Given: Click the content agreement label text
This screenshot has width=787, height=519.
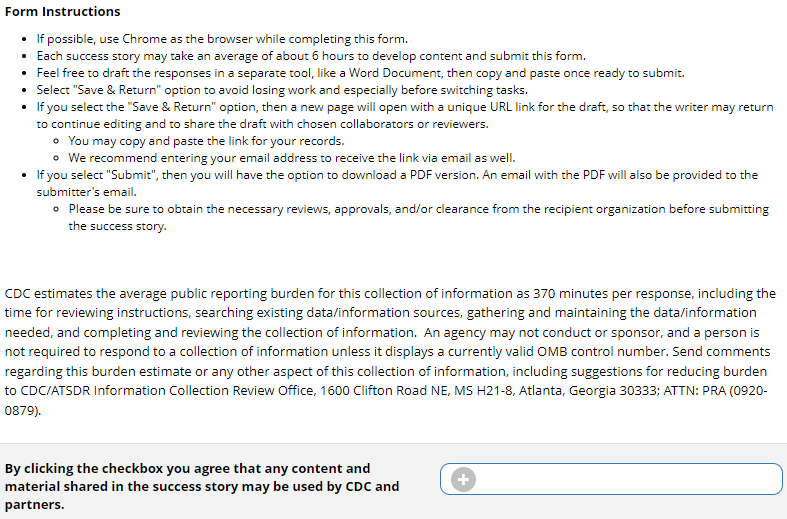Looking at the screenshot, I should (x=202, y=486).
